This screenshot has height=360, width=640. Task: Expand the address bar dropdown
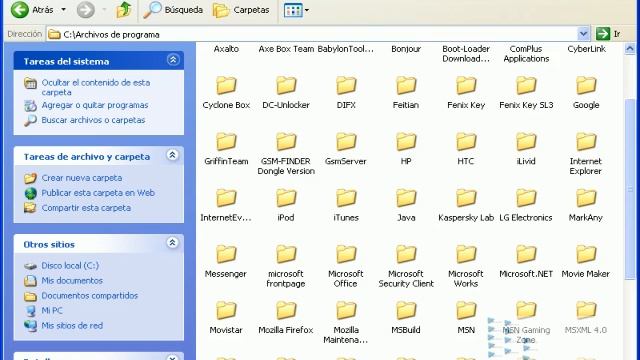583,34
